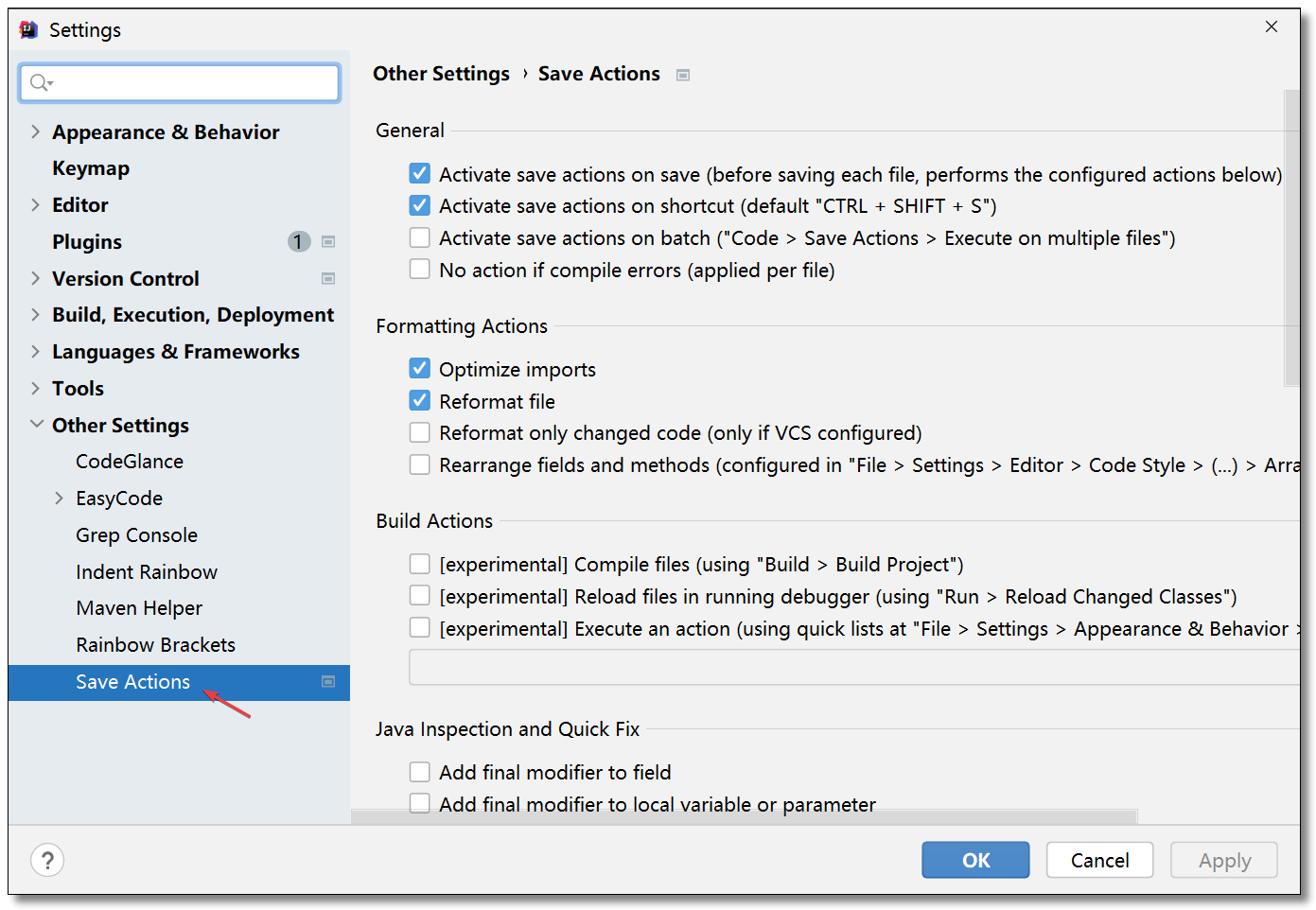Click the search magnifier icon
This screenshot has height=910, width=1316.
[39, 83]
